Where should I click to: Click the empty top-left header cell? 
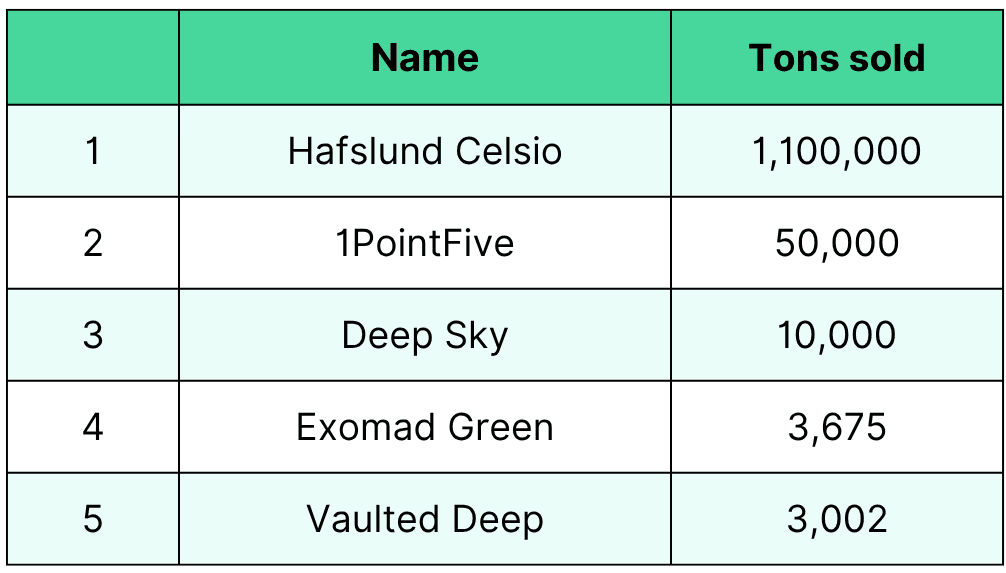click(x=93, y=58)
